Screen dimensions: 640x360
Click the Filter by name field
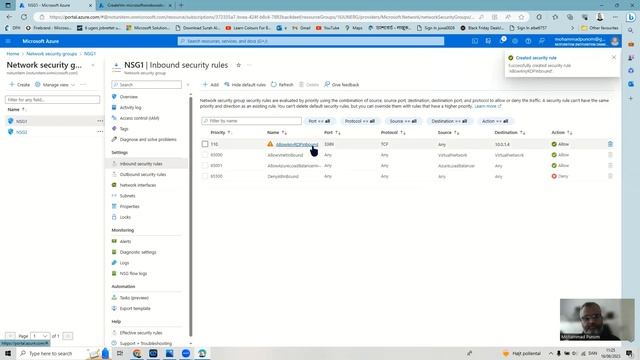(x=251, y=121)
